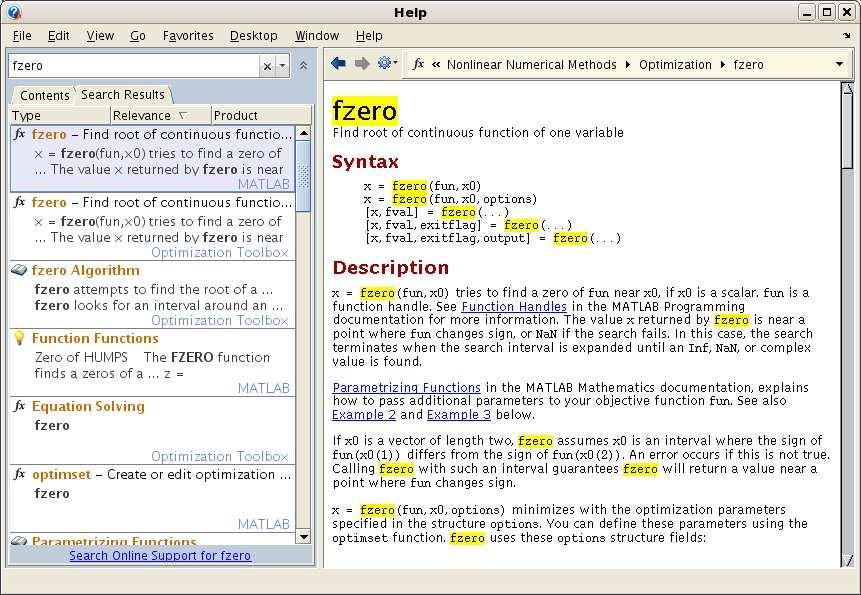Screen dimensions: 861x595
Task: Click "Find root of continuous function of one variable" subtitle
Action: 478,133
